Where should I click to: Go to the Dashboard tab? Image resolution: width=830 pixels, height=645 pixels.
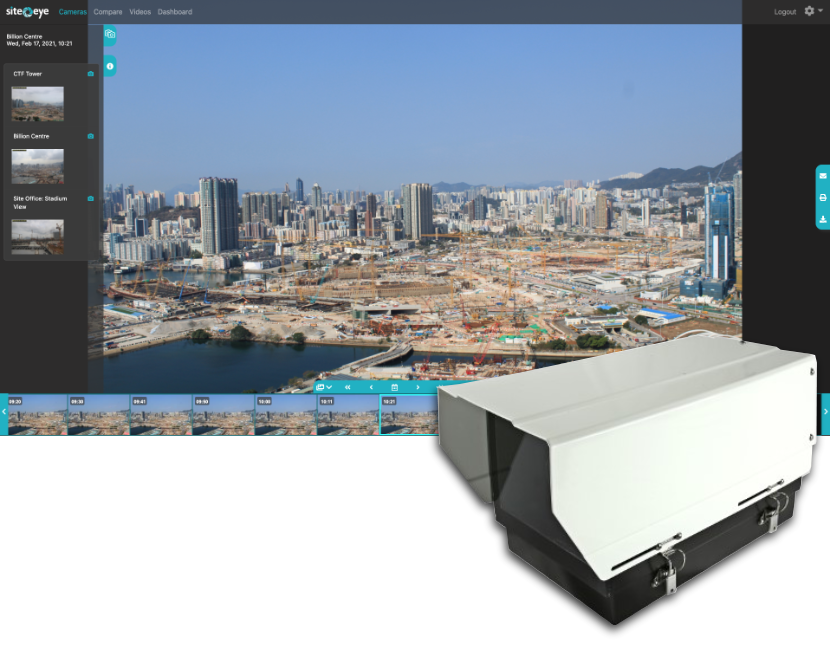[175, 12]
